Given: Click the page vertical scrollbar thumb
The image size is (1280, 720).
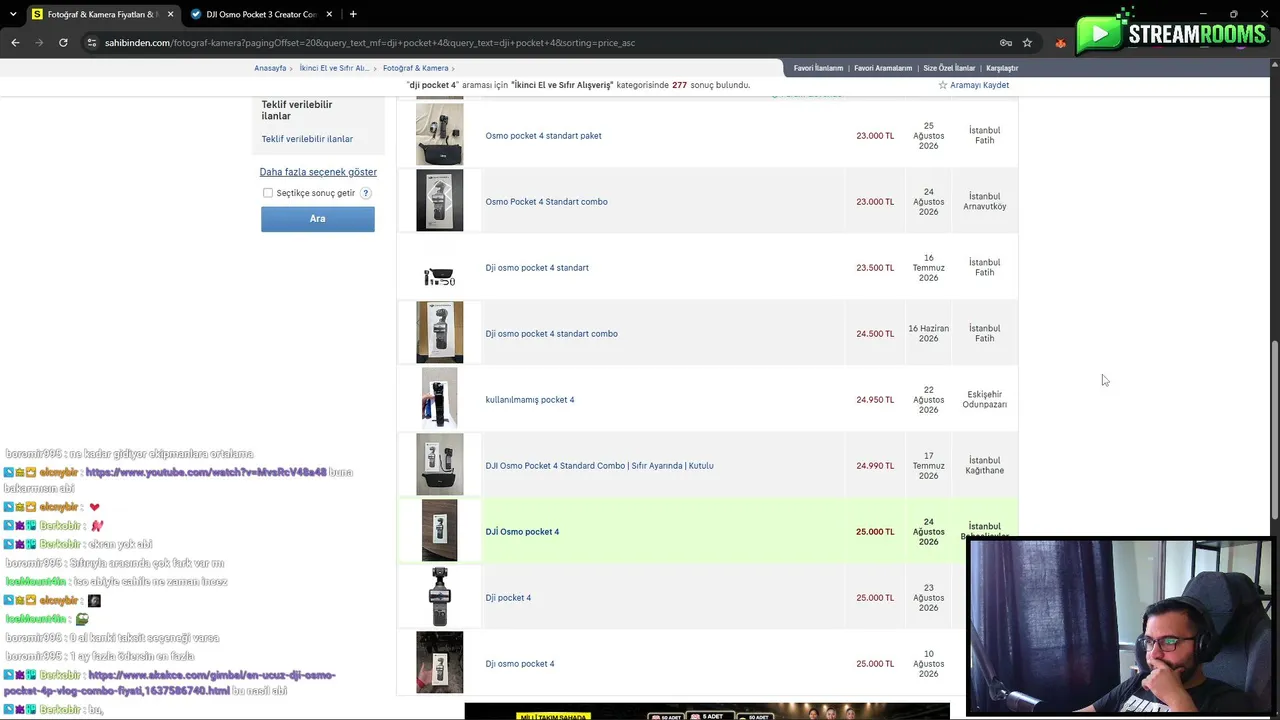Looking at the screenshot, I should click(1274, 430).
